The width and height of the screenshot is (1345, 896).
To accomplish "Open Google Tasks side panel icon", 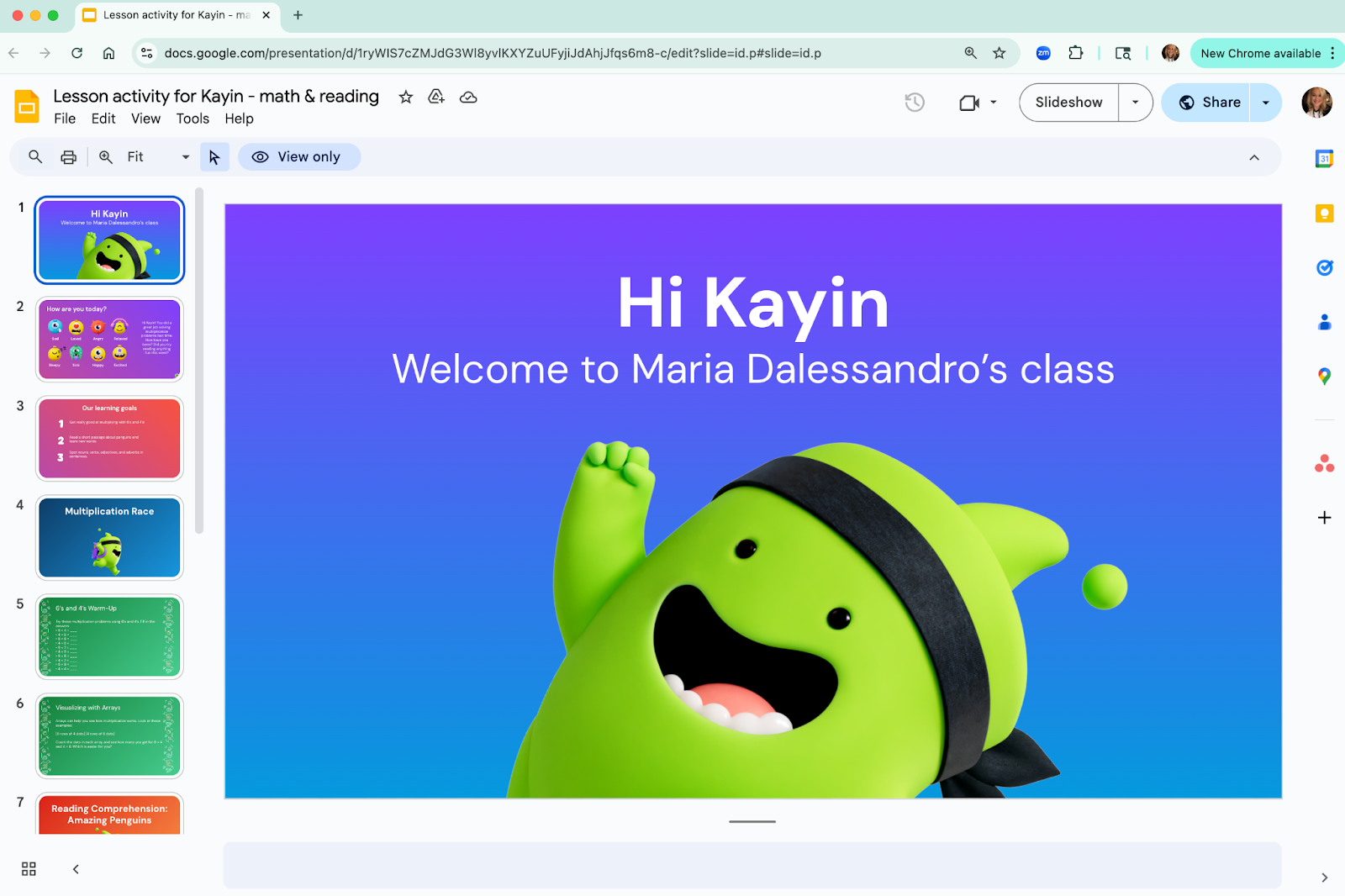I will (1324, 268).
